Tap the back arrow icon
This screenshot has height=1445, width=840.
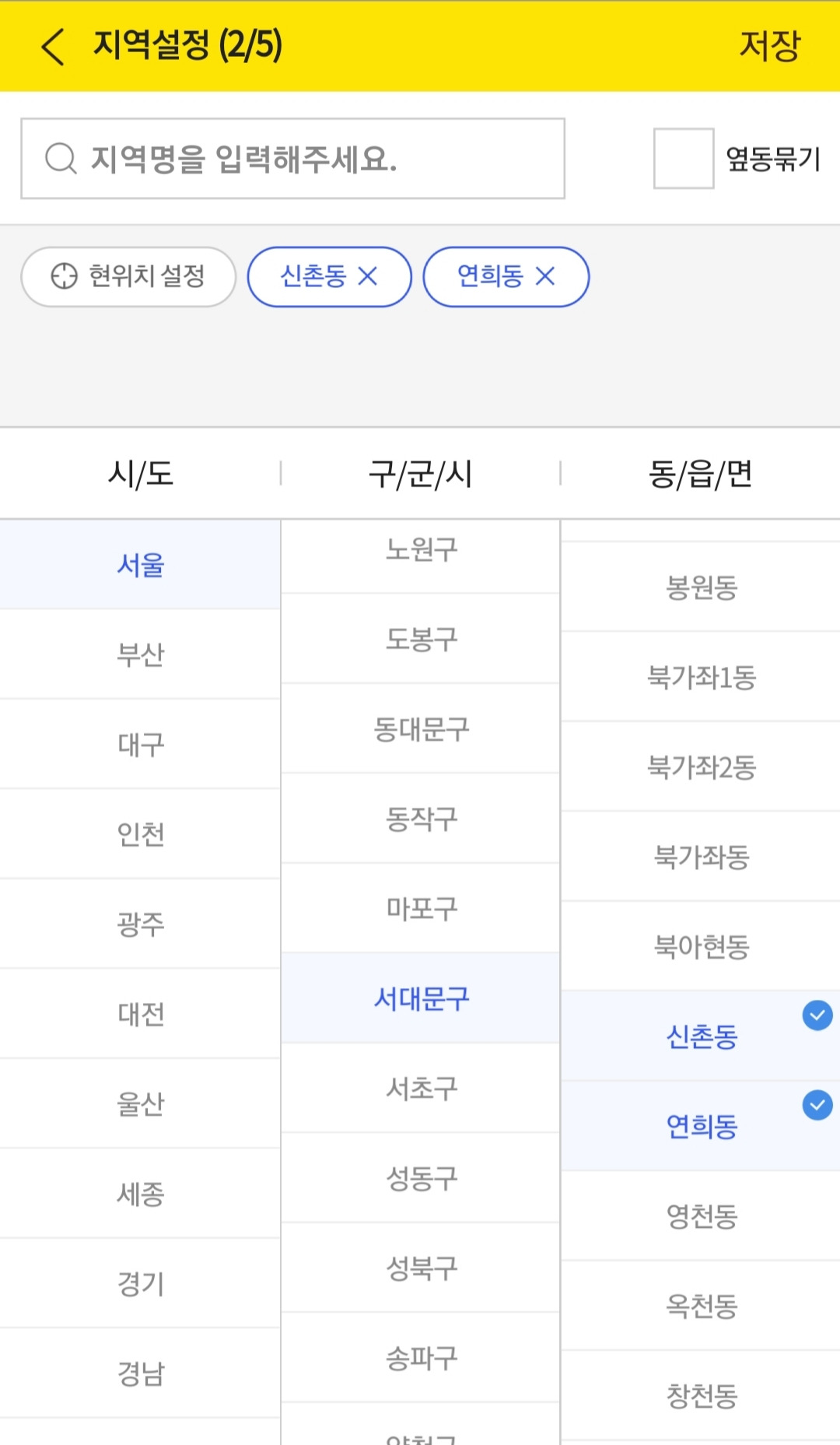52,46
